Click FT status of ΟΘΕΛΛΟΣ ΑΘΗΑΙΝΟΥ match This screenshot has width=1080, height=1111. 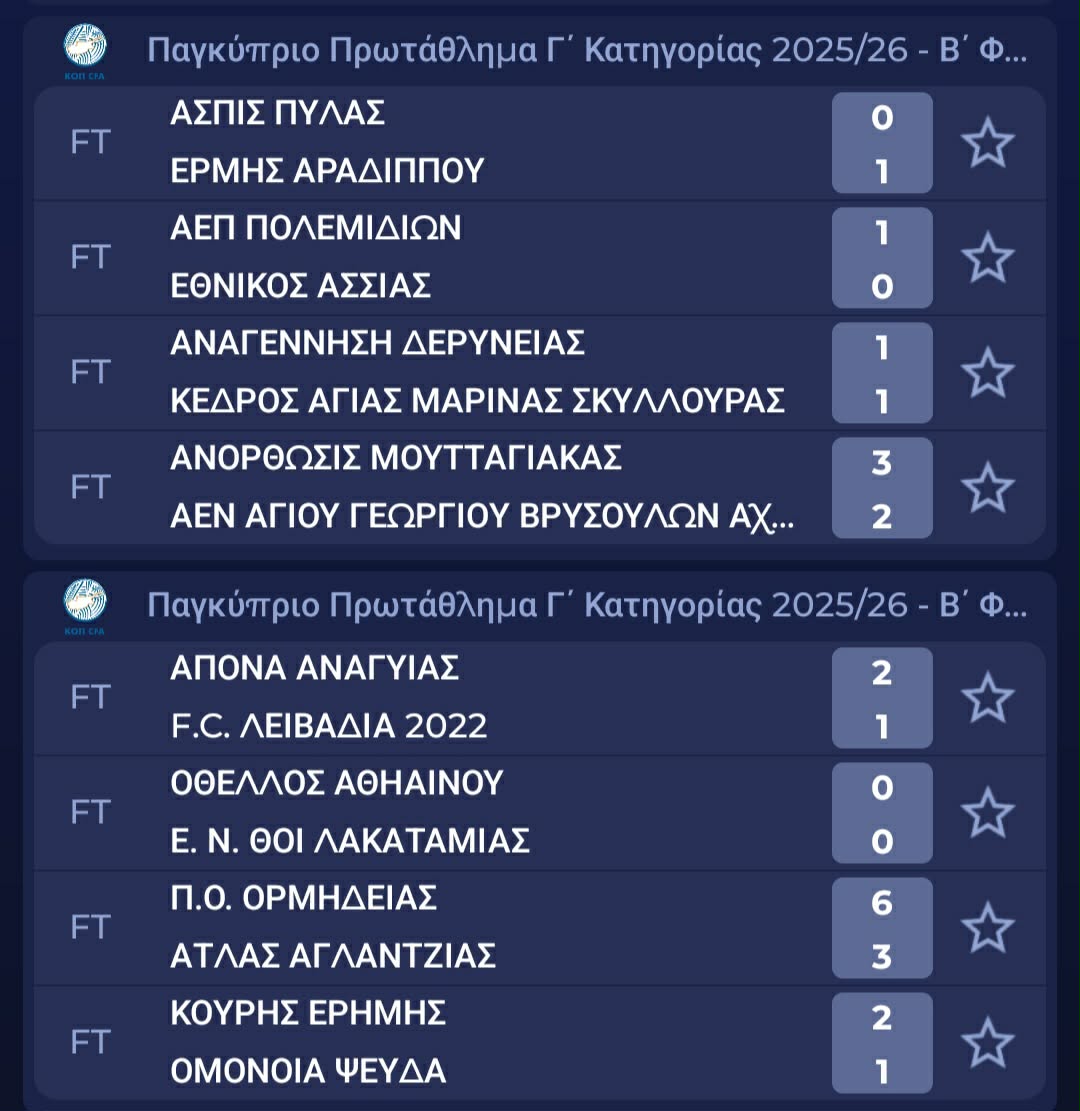[90, 812]
